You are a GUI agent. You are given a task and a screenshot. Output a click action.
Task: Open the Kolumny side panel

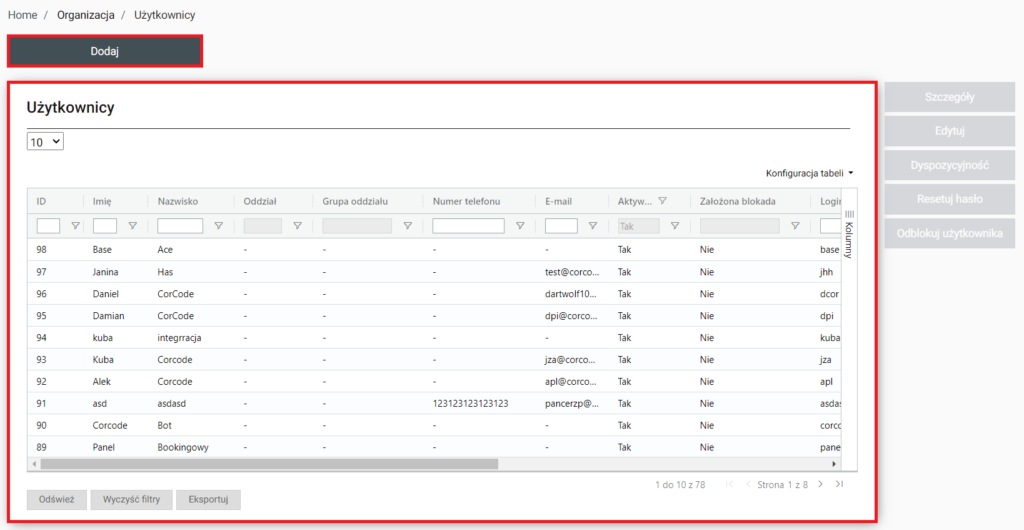pos(849,235)
